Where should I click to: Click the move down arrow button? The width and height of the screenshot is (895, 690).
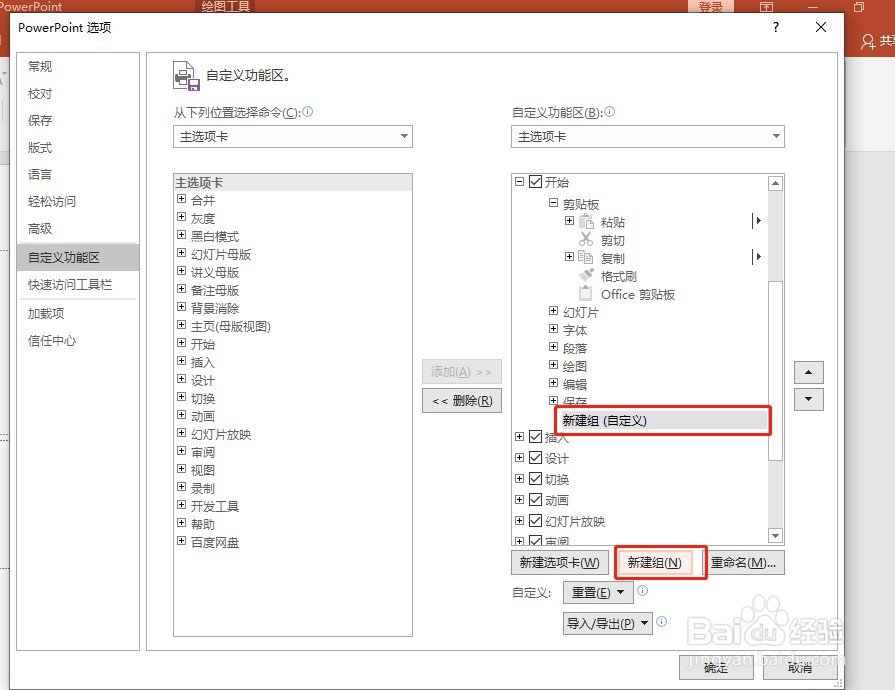808,400
